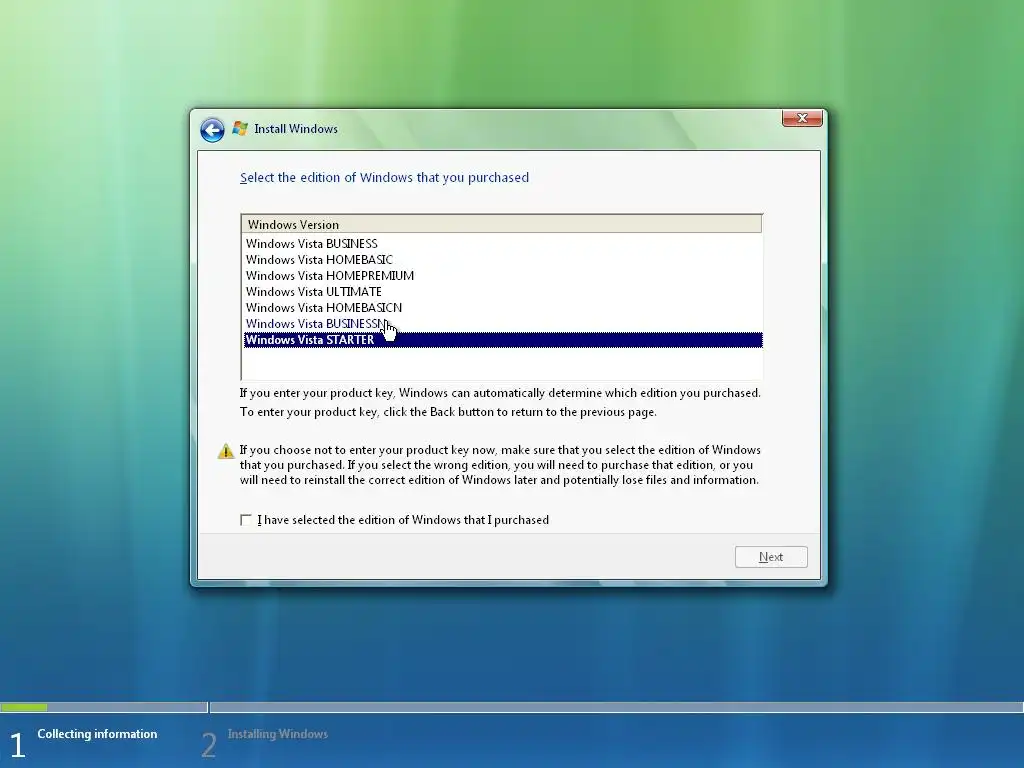Image resolution: width=1024 pixels, height=768 pixels.
Task: Click the 'Installing Windows' step label
Action: coord(278,734)
